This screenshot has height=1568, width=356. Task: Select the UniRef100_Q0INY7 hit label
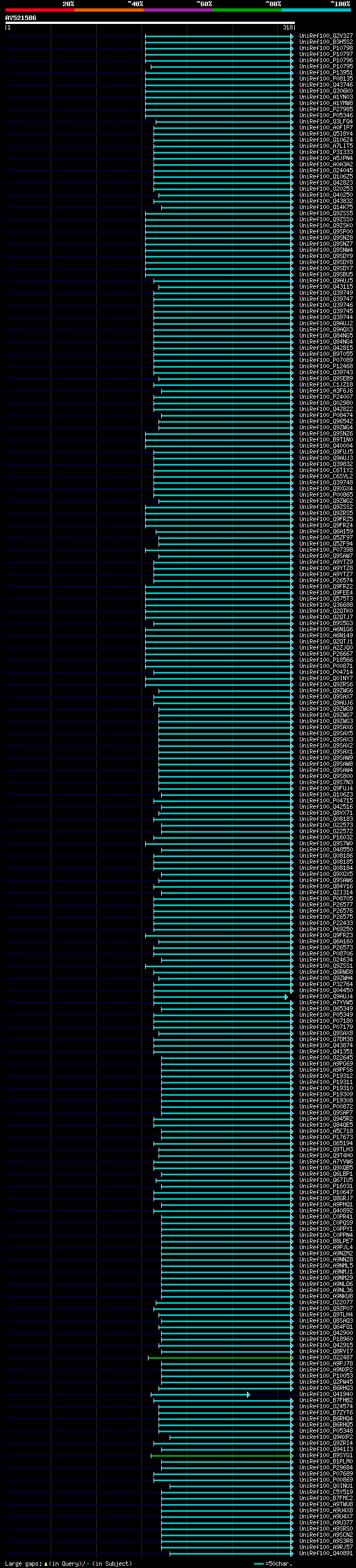click(x=326, y=678)
